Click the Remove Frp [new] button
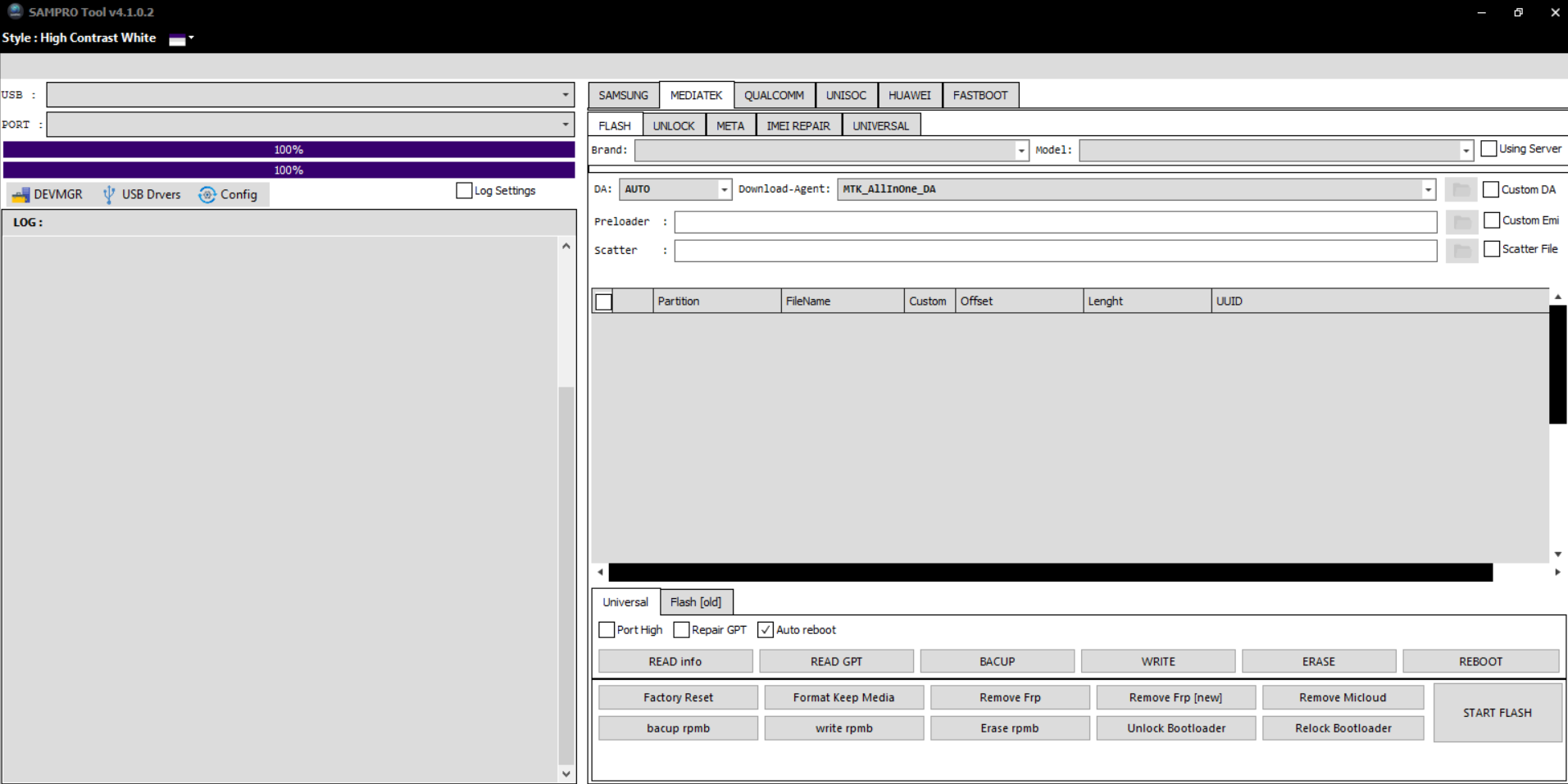The image size is (1568, 784). (1175, 697)
